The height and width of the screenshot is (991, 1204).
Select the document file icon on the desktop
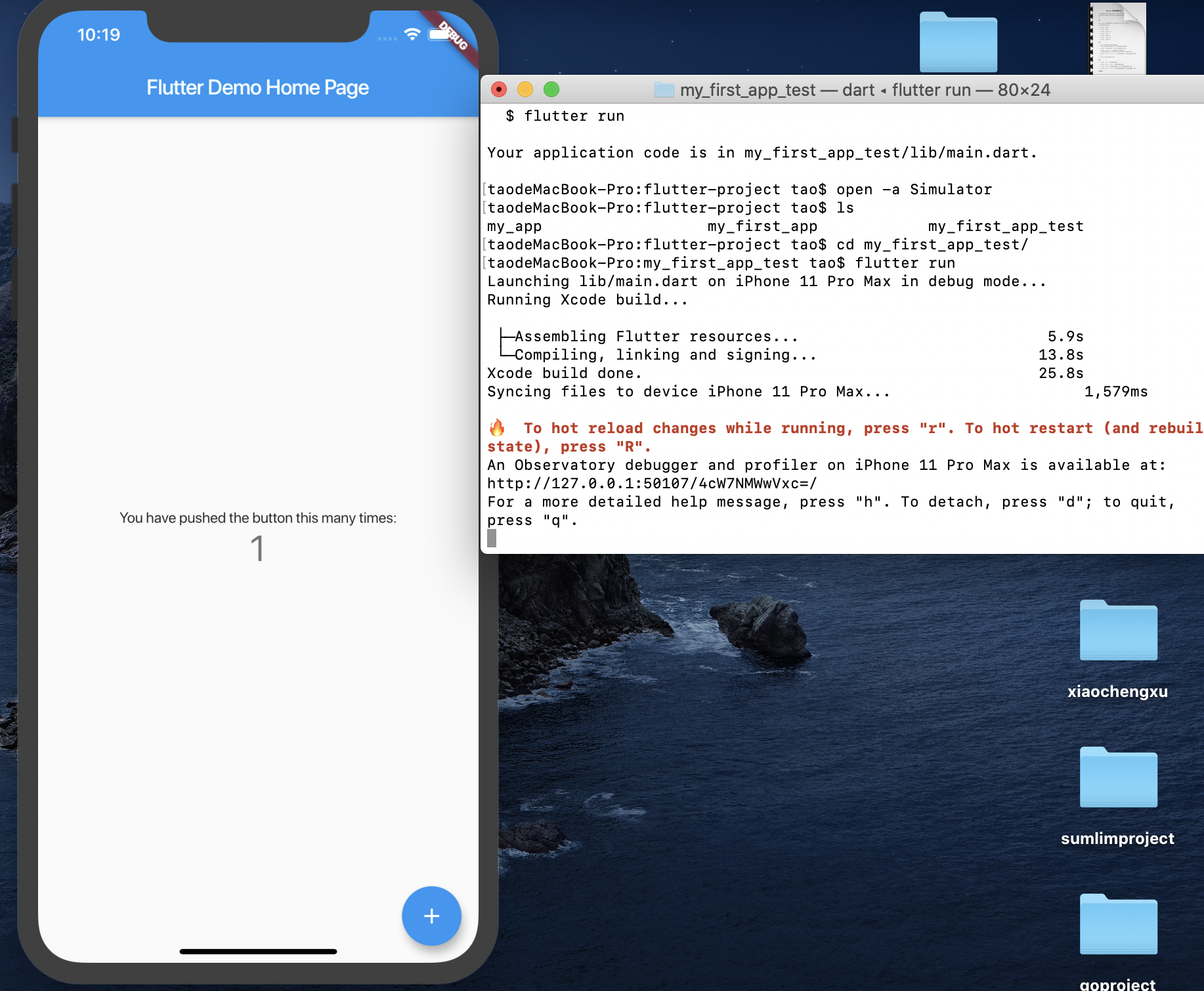[x=1118, y=38]
